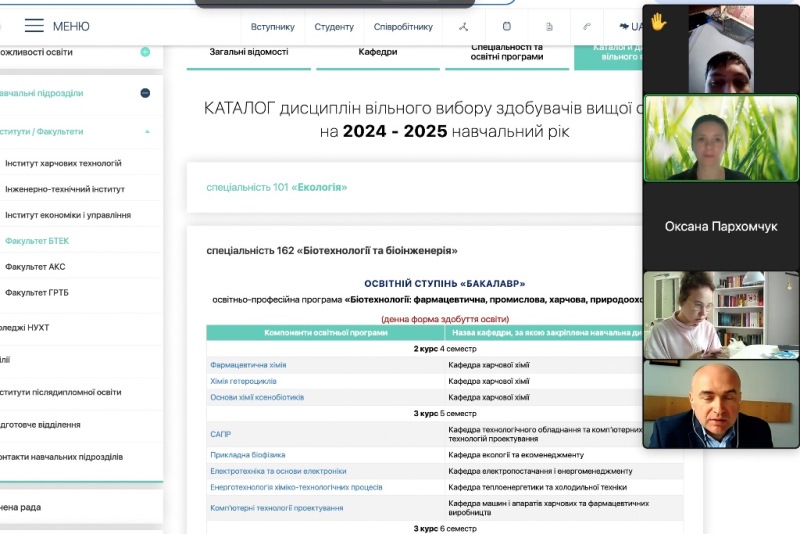Click Компоненти освітньої програми column header
Viewport: 800px width, 534px height.
(x=326, y=333)
